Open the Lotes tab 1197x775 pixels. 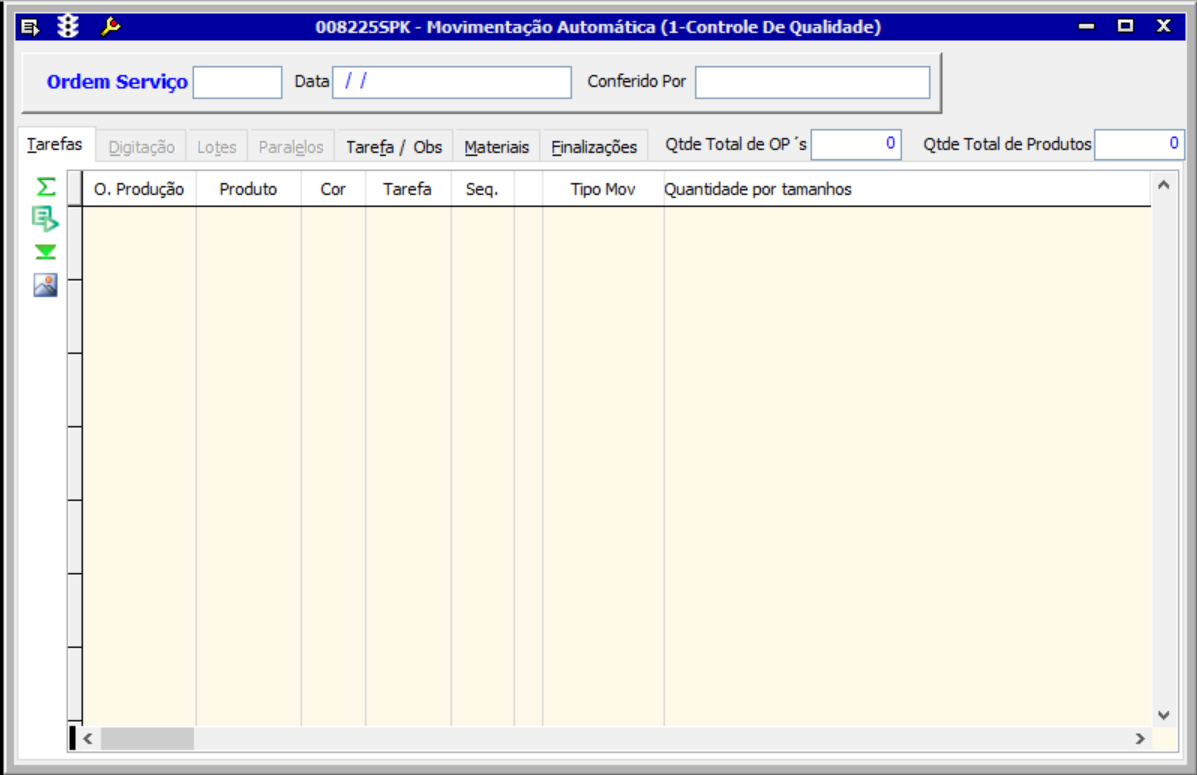click(217, 147)
